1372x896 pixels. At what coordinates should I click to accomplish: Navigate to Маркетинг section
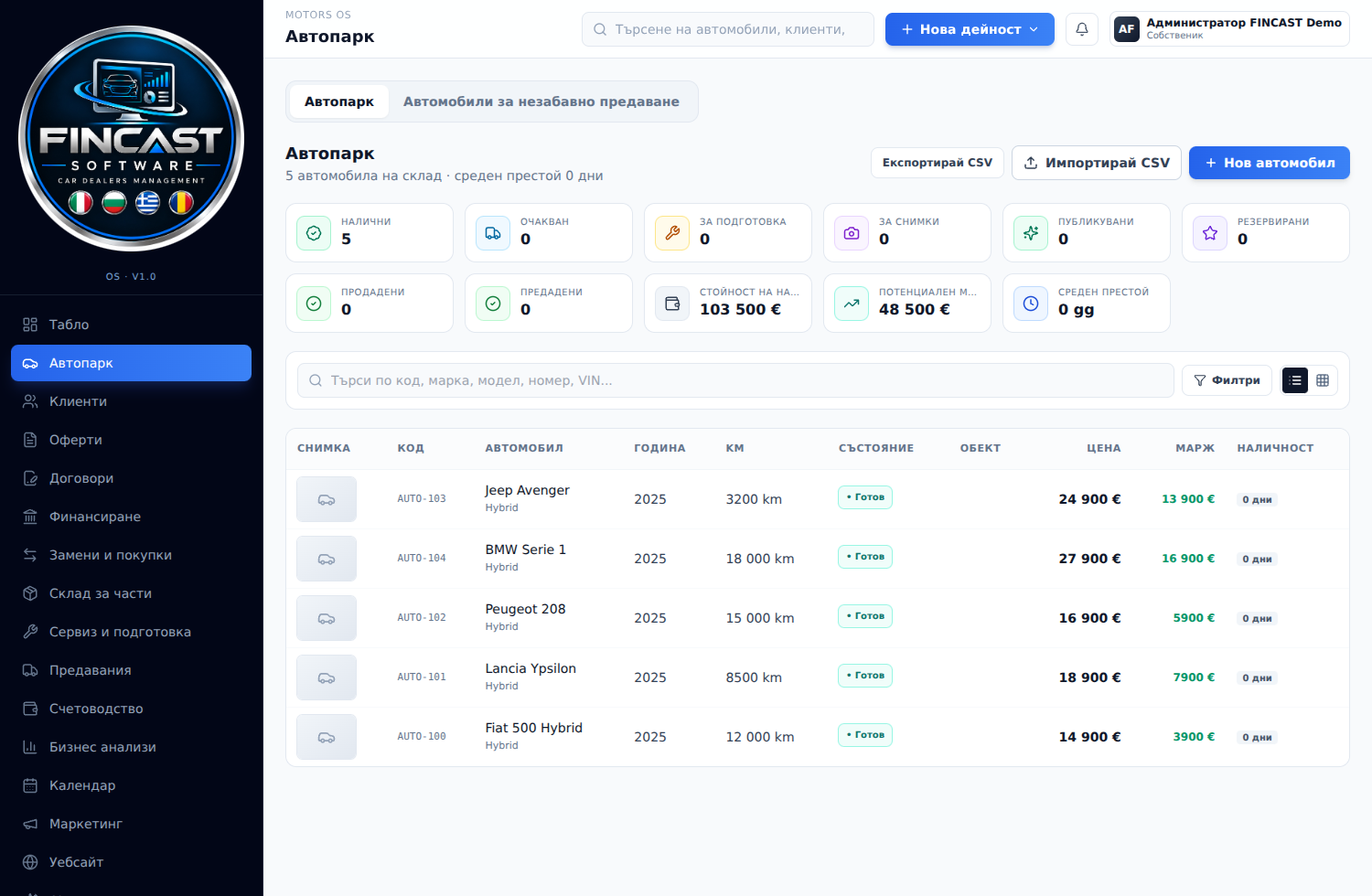(x=131, y=824)
